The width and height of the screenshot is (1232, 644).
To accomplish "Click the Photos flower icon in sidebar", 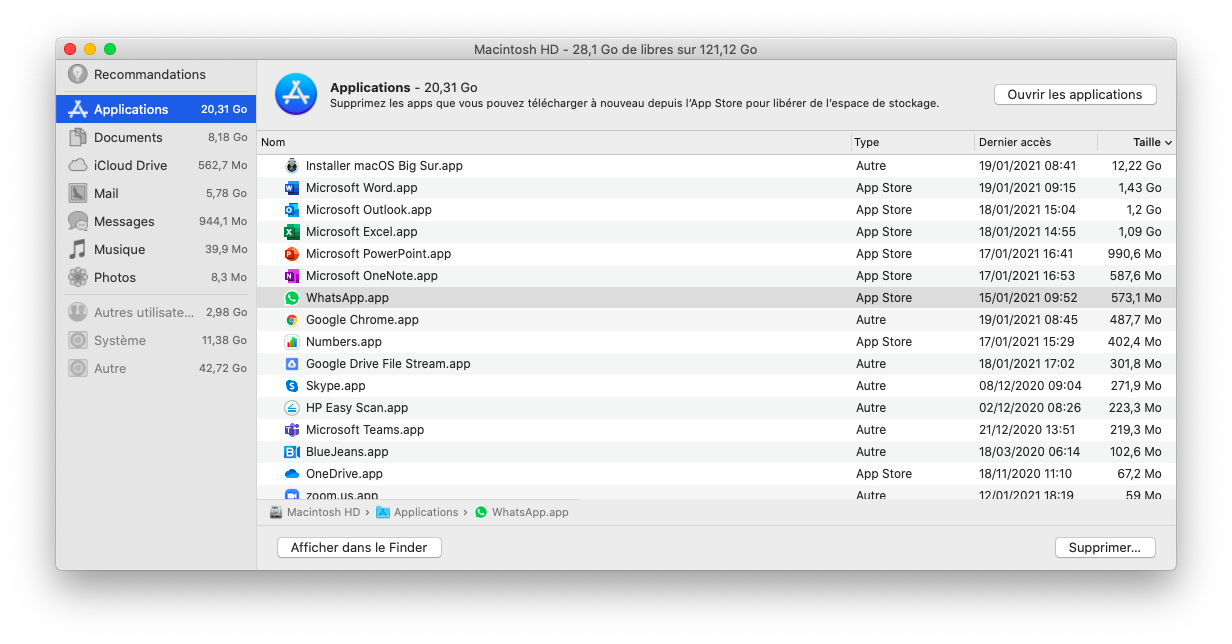I will coord(78,277).
